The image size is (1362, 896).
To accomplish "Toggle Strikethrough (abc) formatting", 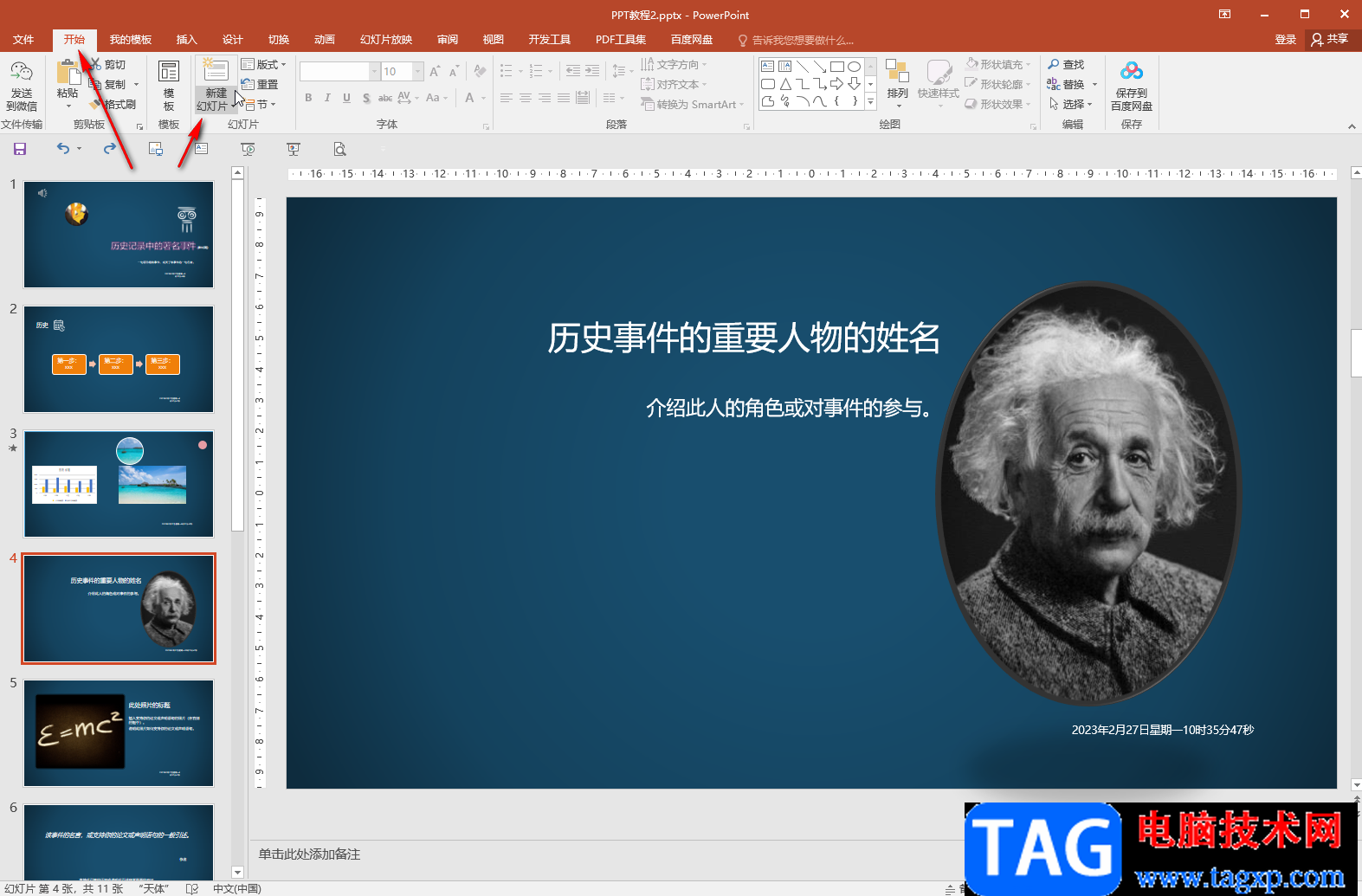I will click(385, 98).
